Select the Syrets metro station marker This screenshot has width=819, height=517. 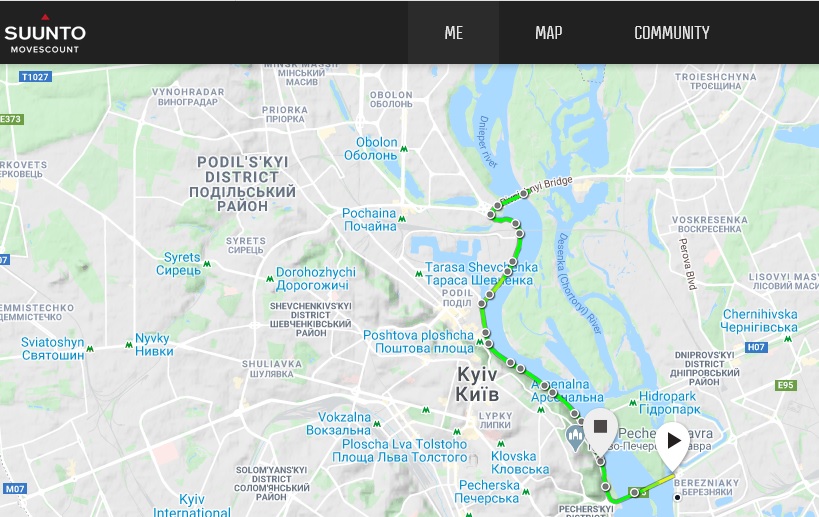pos(207,264)
